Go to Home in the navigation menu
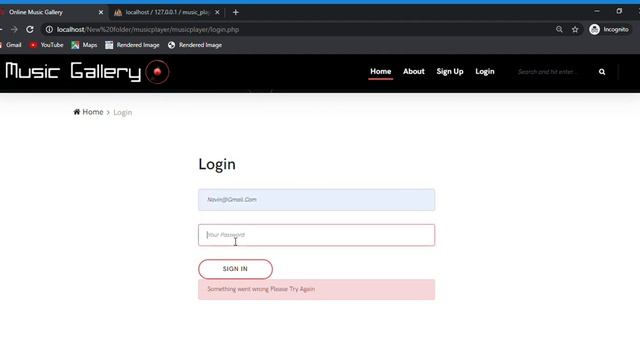The height and width of the screenshot is (360, 640). point(380,71)
